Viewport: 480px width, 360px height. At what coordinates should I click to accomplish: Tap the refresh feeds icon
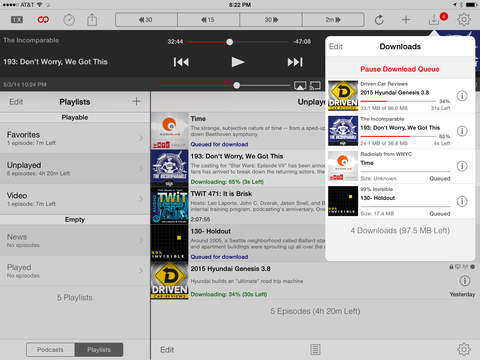tap(379, 20)
